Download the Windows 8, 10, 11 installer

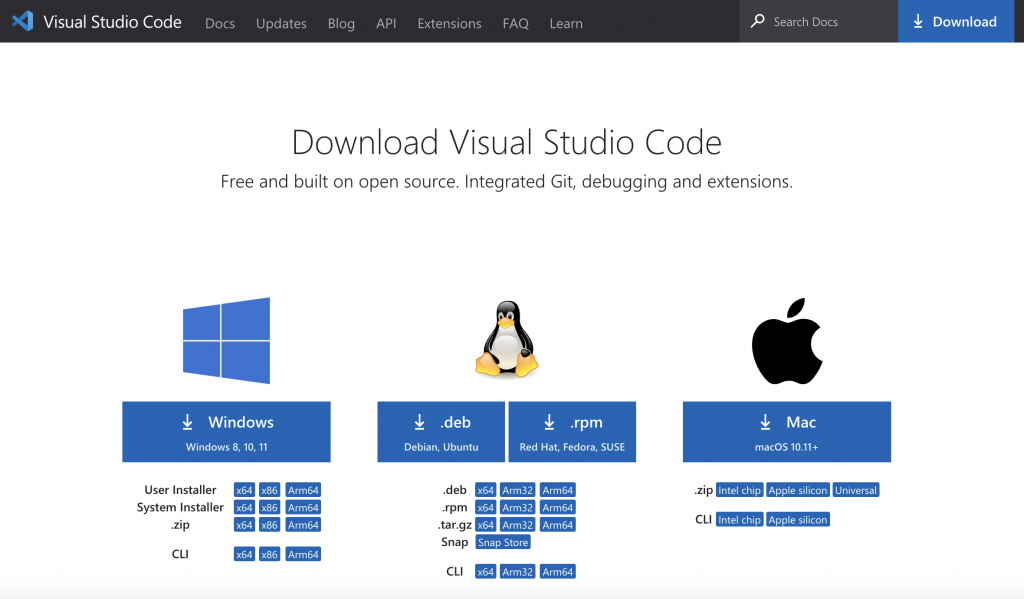tap(226, 432)
